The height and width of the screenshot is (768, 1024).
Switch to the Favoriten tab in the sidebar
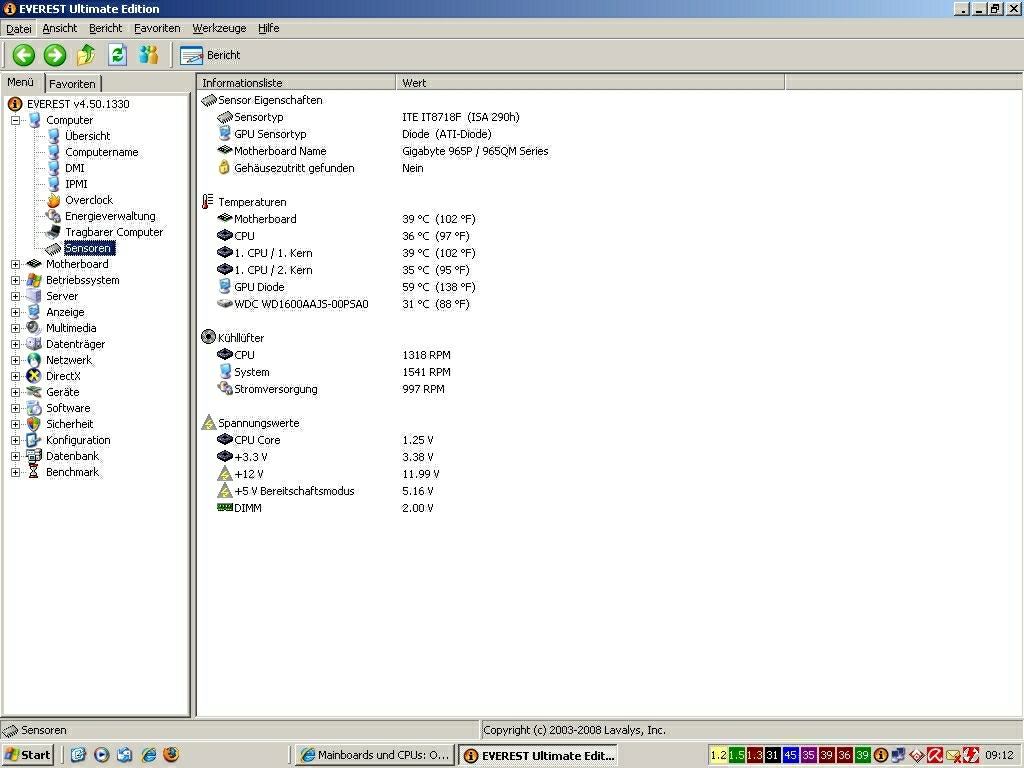[x=72, y=84]
